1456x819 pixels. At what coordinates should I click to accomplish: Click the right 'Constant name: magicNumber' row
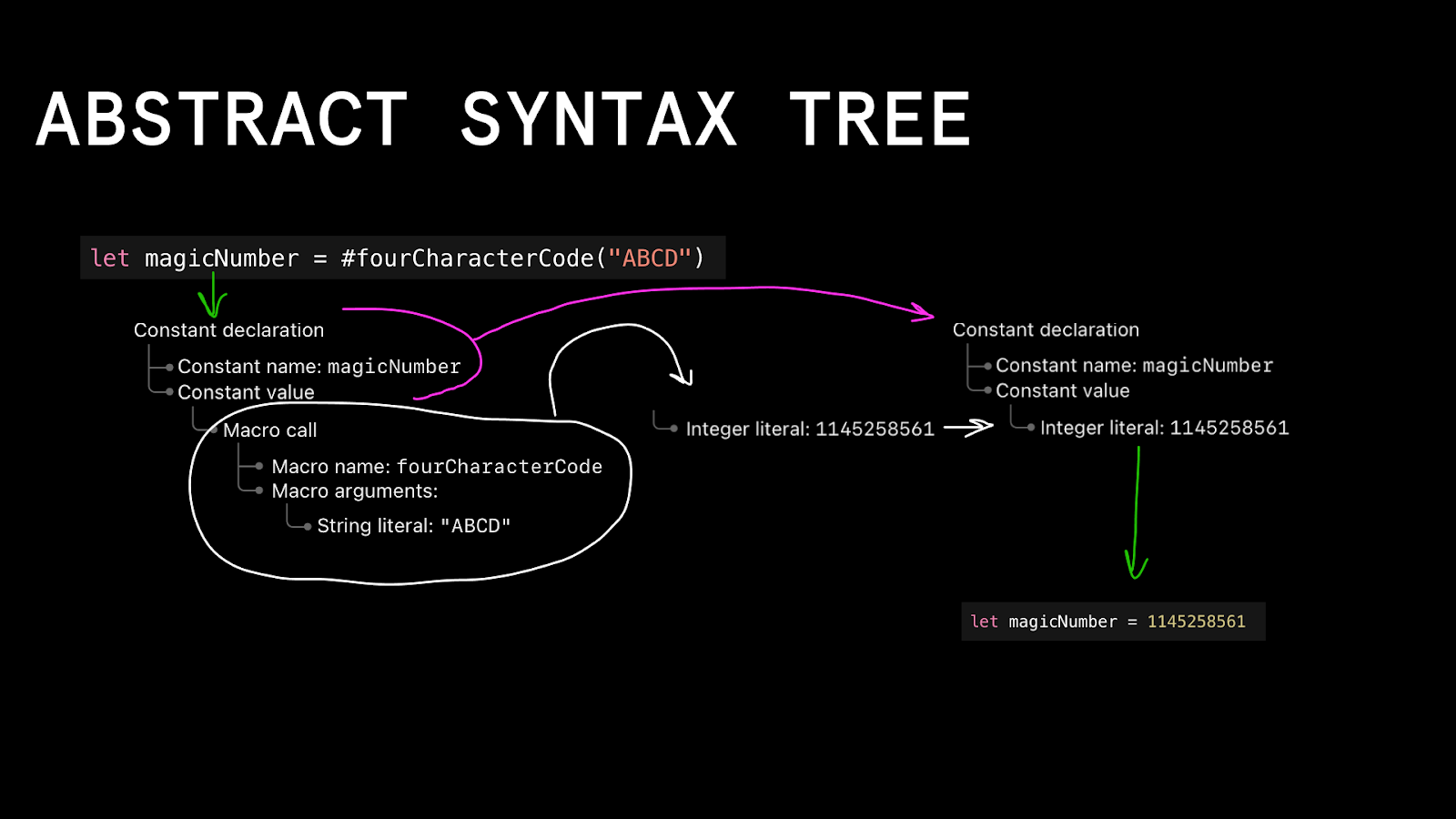click(x=1134, y=366)
